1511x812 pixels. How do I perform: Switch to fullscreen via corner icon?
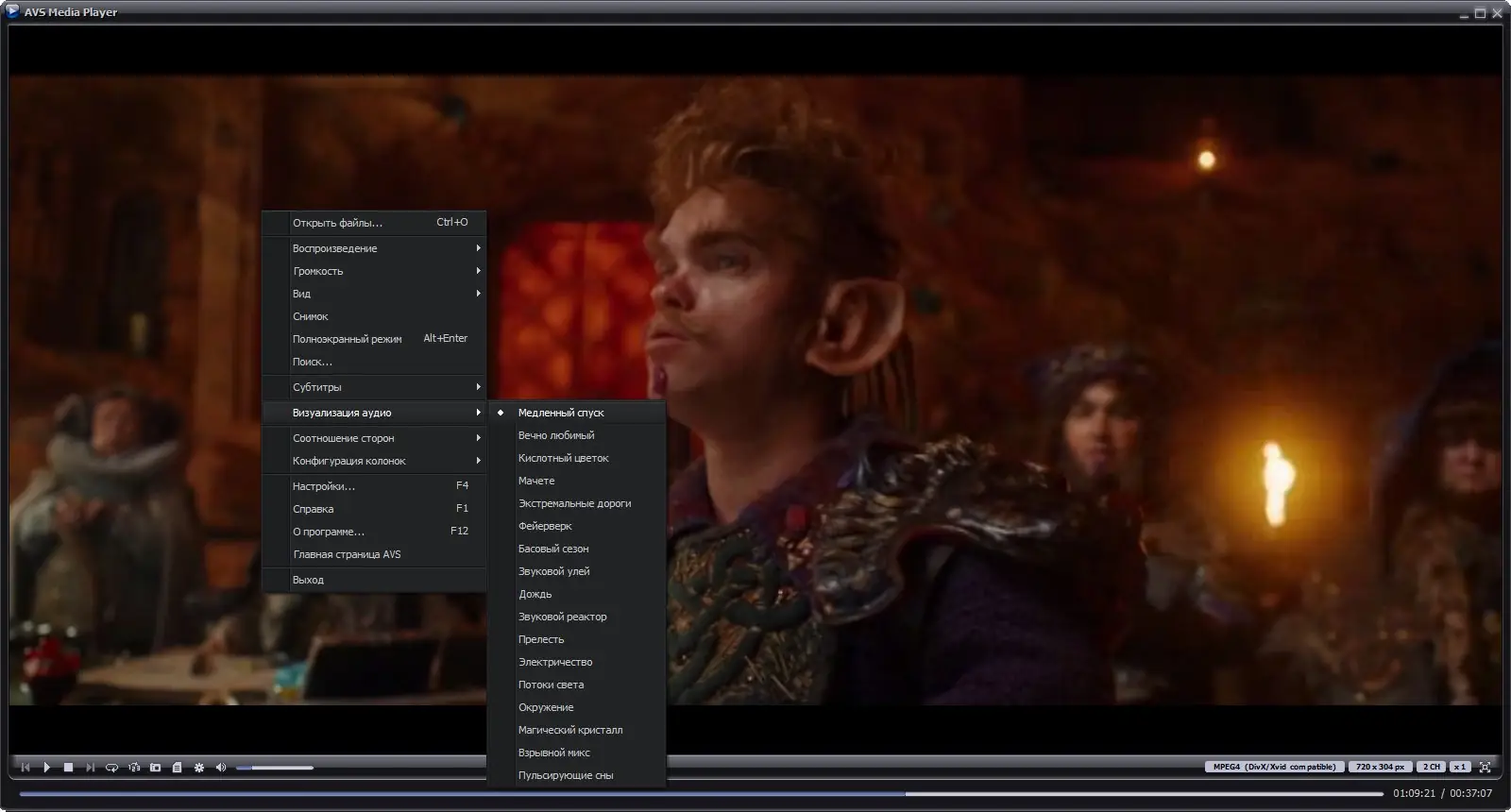tap(1486, 767)
